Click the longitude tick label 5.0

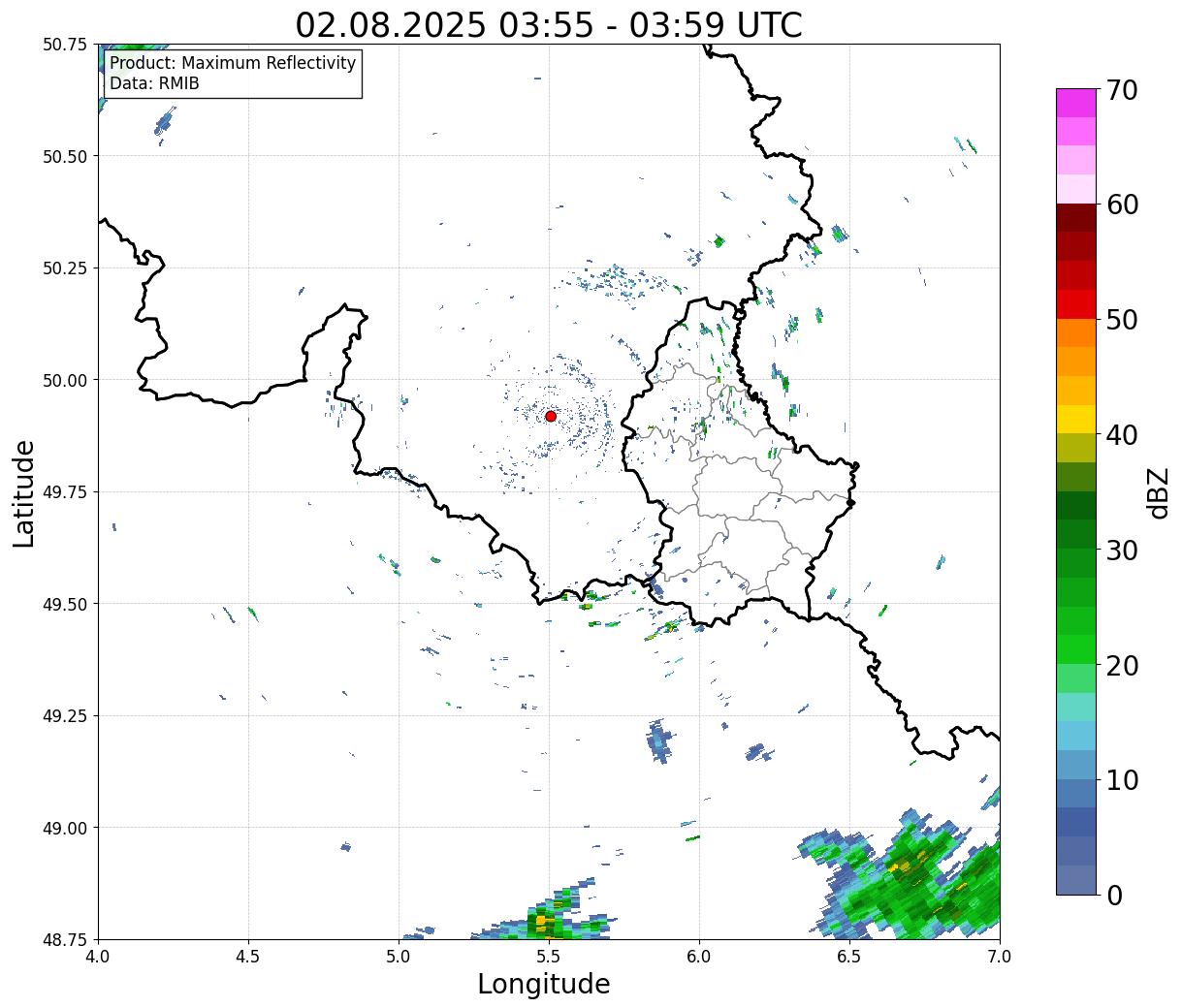click(x=399, y=957)
